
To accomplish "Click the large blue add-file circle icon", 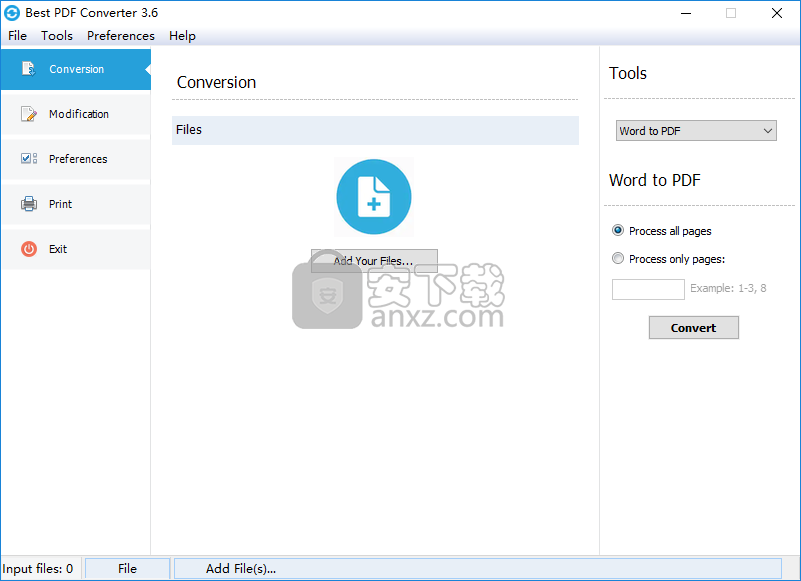I will point(374,197).
